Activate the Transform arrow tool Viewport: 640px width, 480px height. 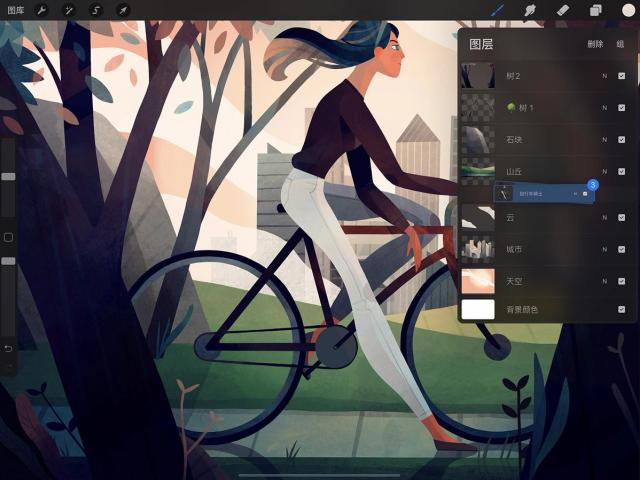click(x=123, y=10)
